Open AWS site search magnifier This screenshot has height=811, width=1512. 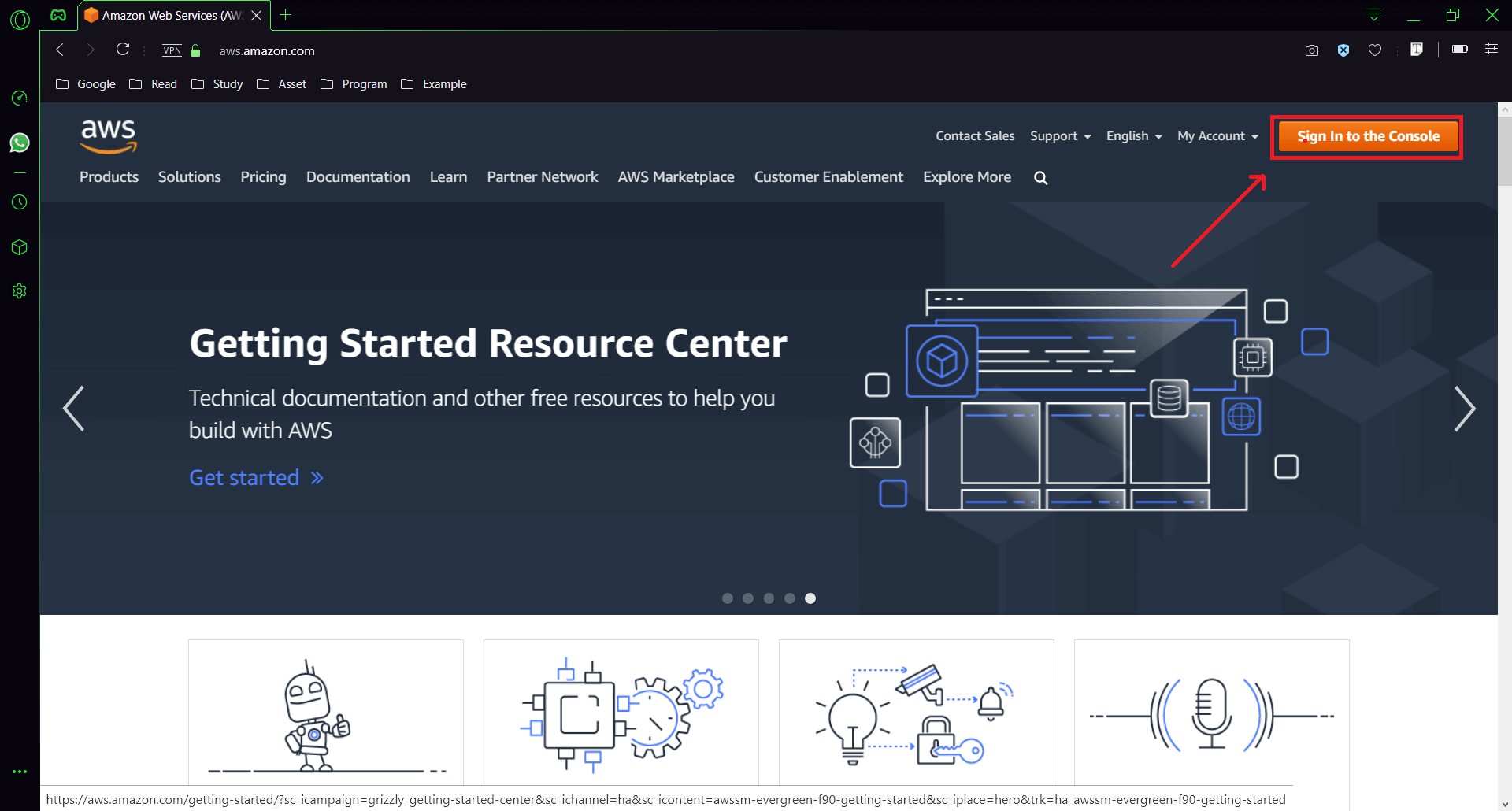(x=1040, y=178)
